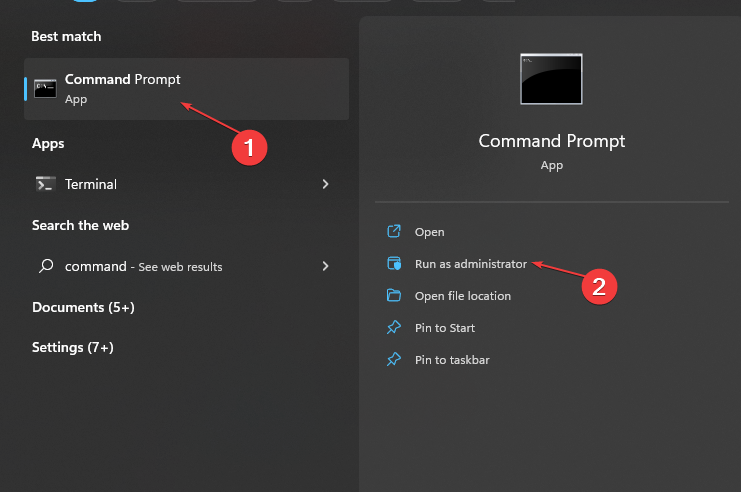Image resolution: width=741 pixels, height=492 pixels.
Task: Open "command - See web results" entry
Action: (143, 266)
